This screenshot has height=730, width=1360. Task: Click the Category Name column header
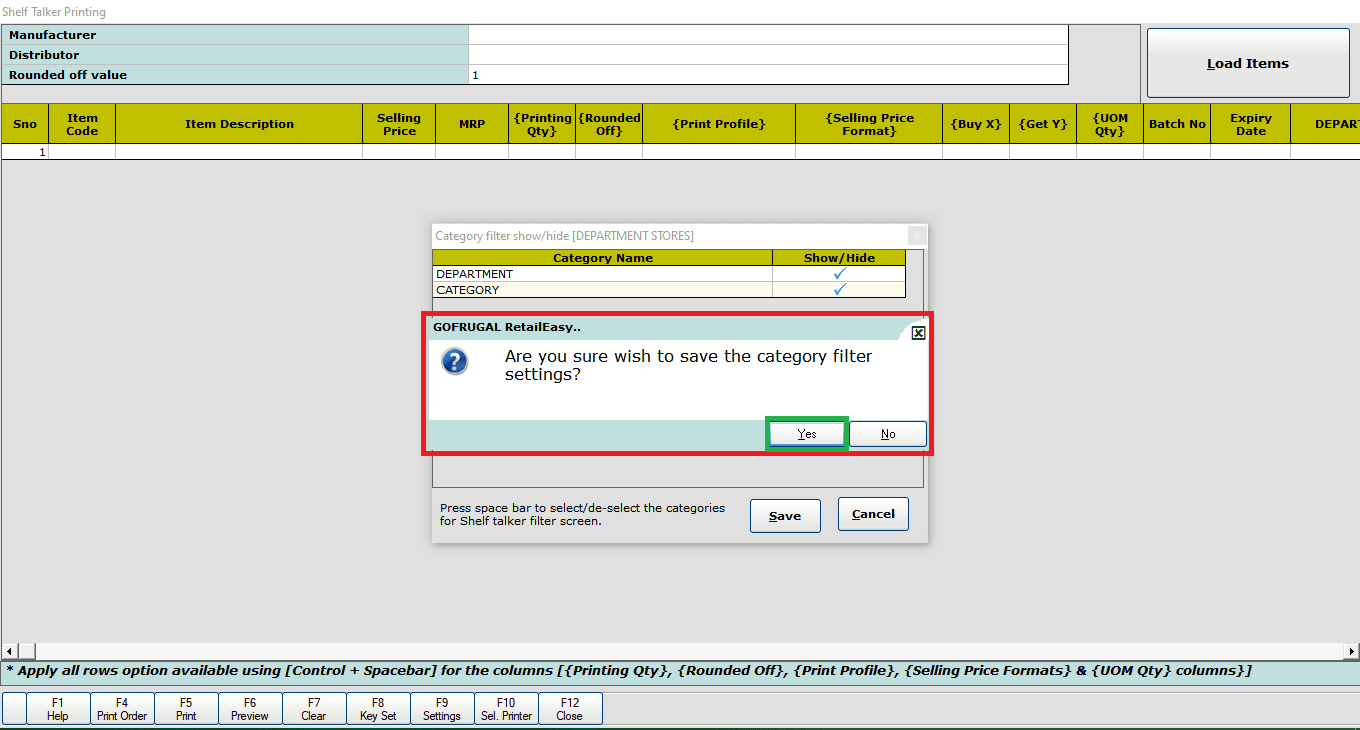click(603, 258)
